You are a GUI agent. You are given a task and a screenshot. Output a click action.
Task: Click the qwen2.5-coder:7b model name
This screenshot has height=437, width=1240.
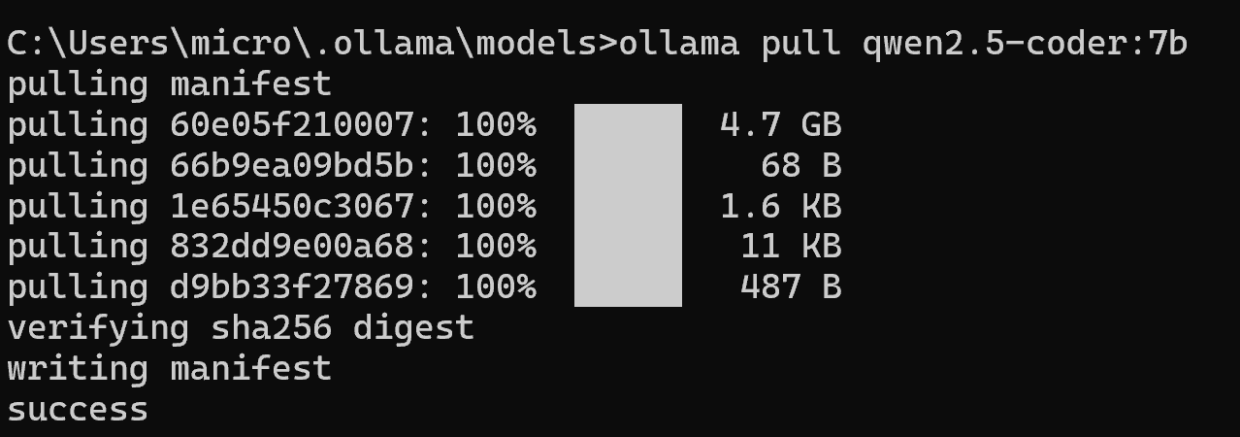click(x=1024, y=45)
